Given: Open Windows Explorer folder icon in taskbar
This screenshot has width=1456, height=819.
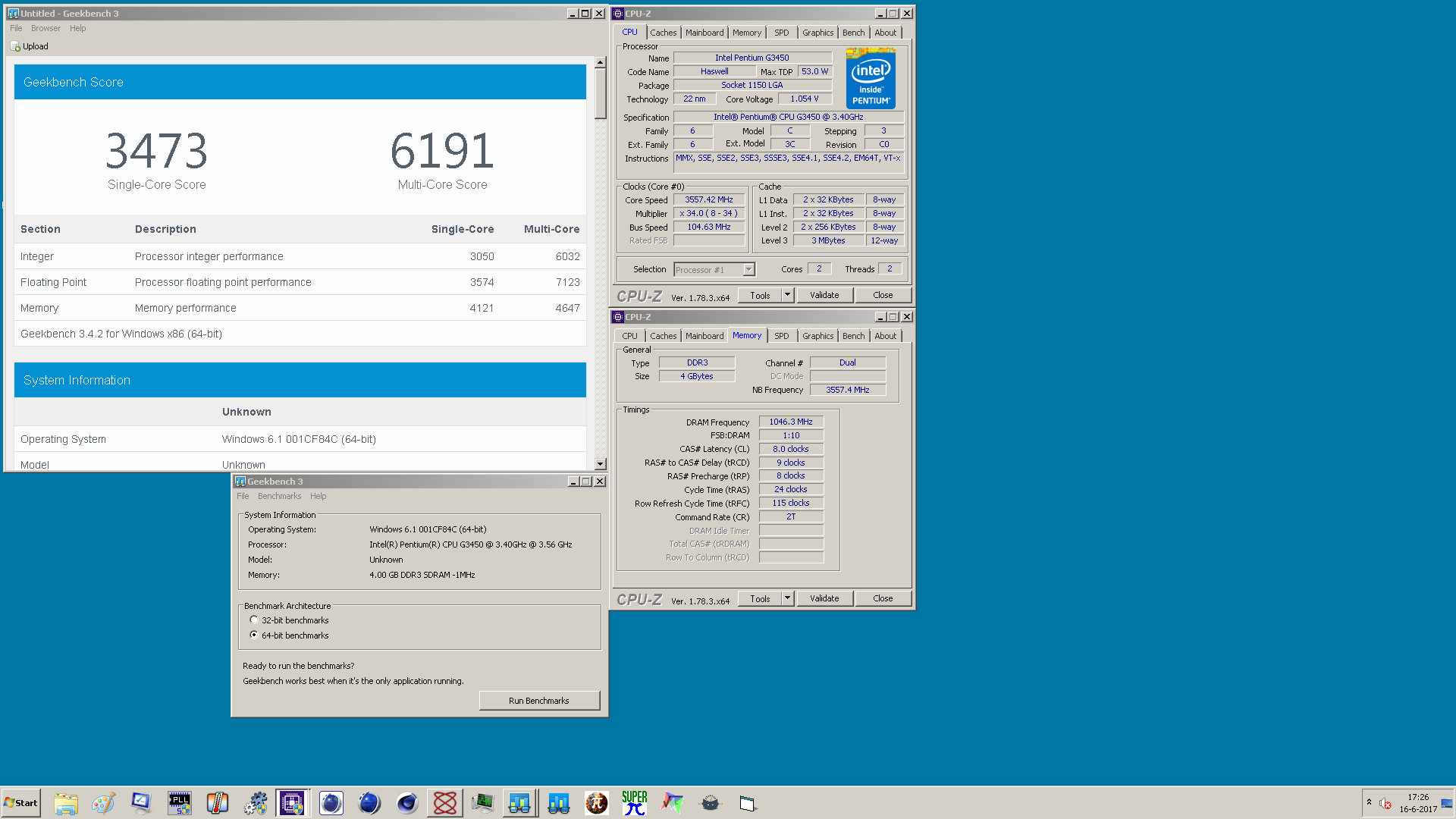Looking at the screenshot, I should tap(66, 803).
